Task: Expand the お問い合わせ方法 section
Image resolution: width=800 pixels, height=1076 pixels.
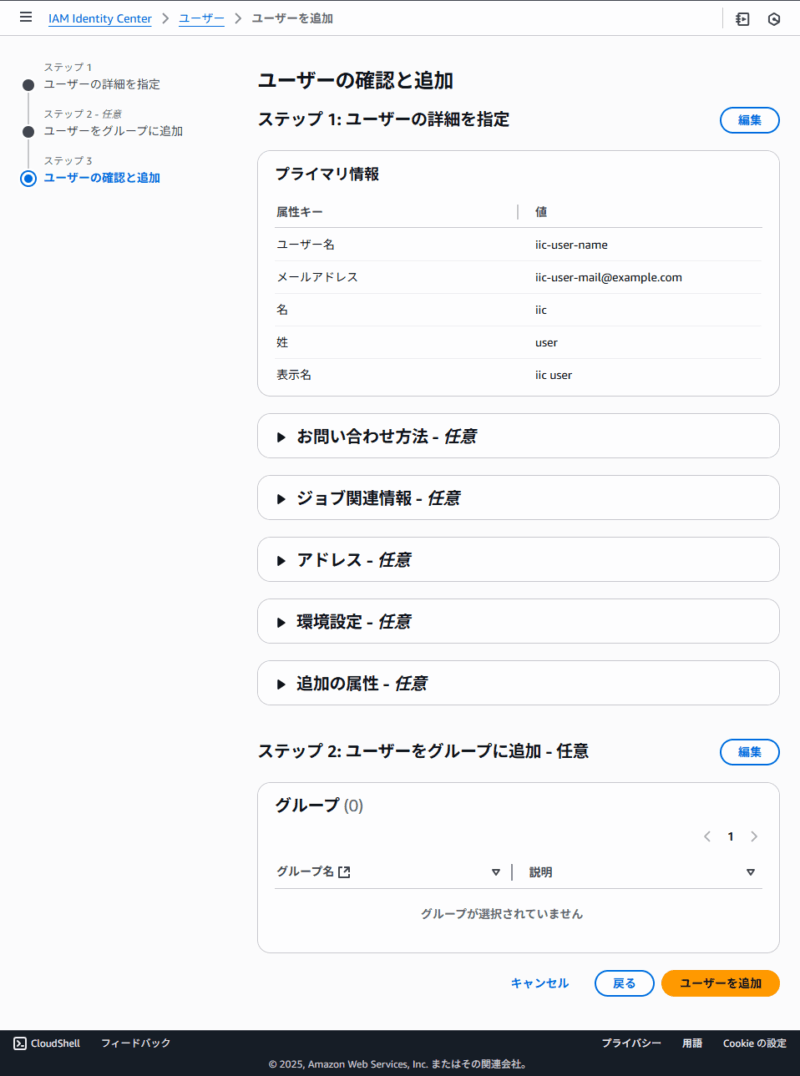Action: tap(518, 436)
